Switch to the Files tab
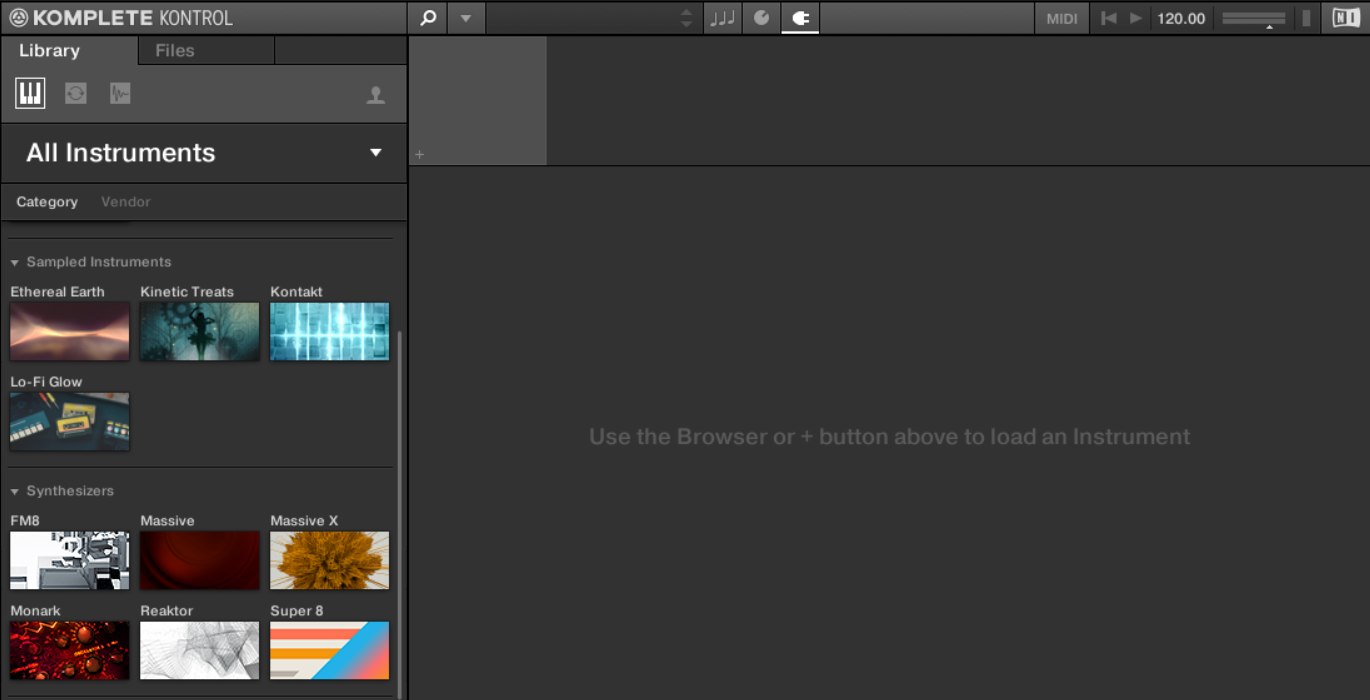The height and width of the screenshot is (700, 1370). 175,50
